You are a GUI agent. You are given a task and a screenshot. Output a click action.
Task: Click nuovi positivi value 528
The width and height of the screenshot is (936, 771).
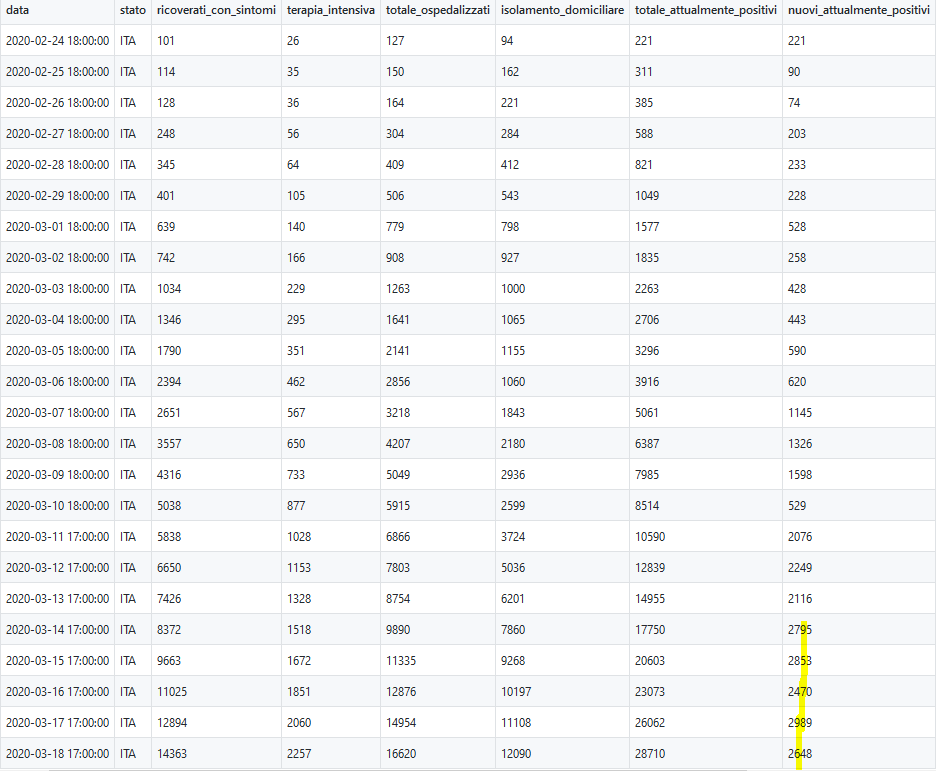[797, 227]
